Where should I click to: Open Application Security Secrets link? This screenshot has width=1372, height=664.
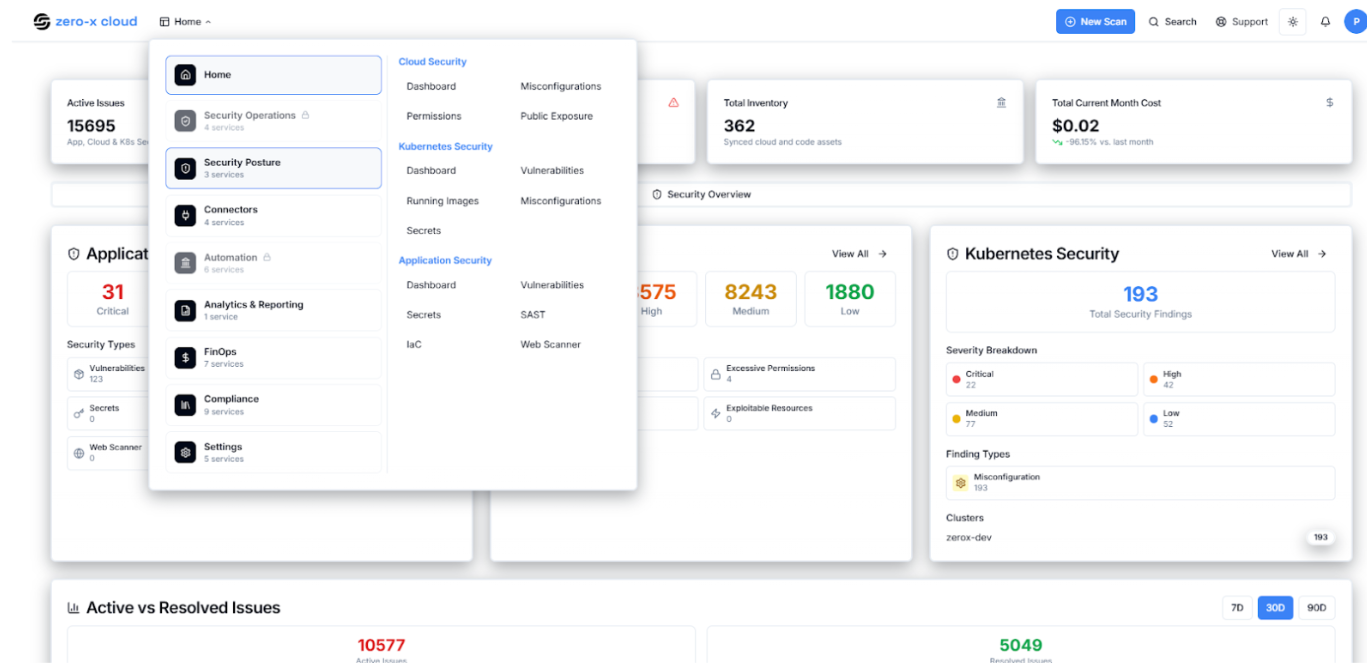424,314
